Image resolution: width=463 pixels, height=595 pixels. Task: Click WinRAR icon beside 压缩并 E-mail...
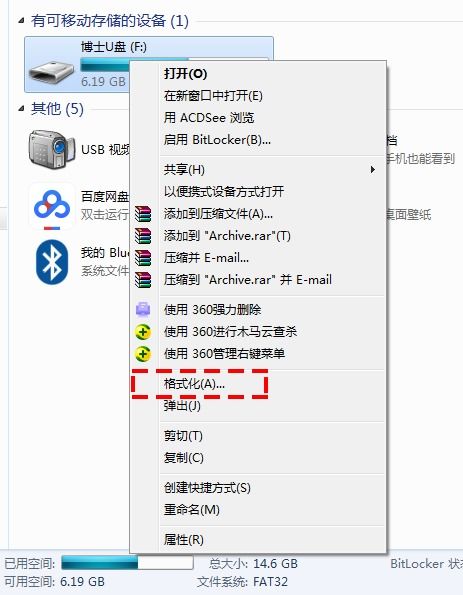tap(143, 258)
